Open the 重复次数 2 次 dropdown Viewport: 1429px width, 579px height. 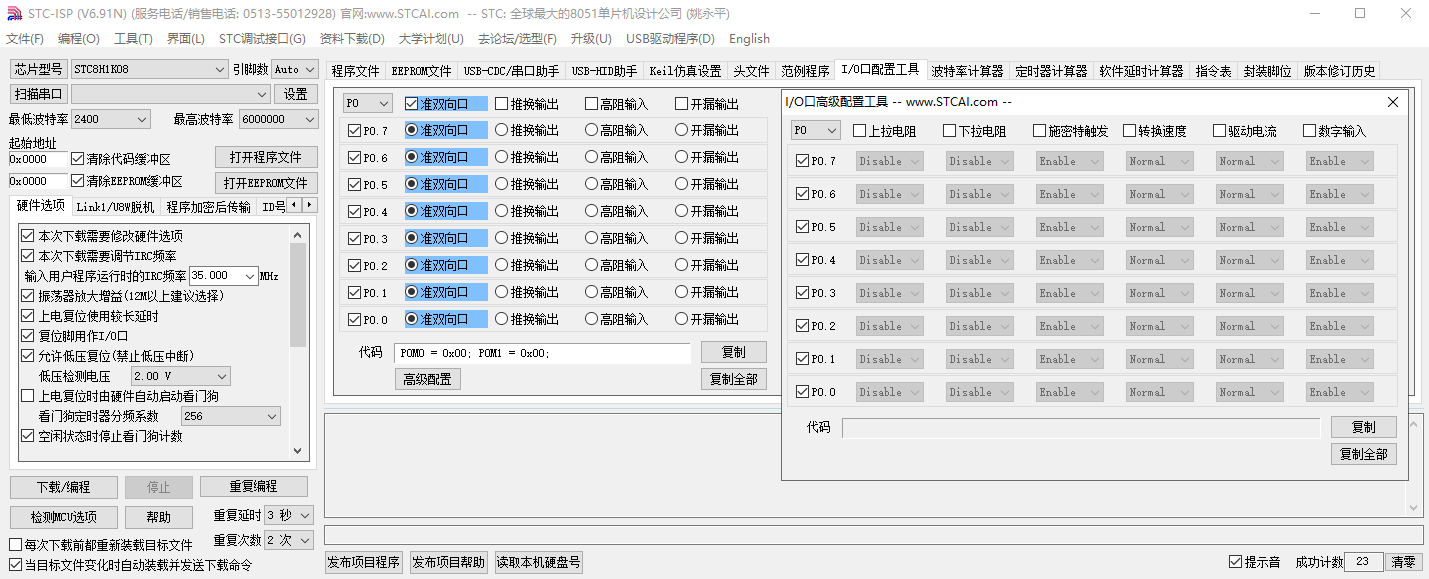(x=289, y=539)
